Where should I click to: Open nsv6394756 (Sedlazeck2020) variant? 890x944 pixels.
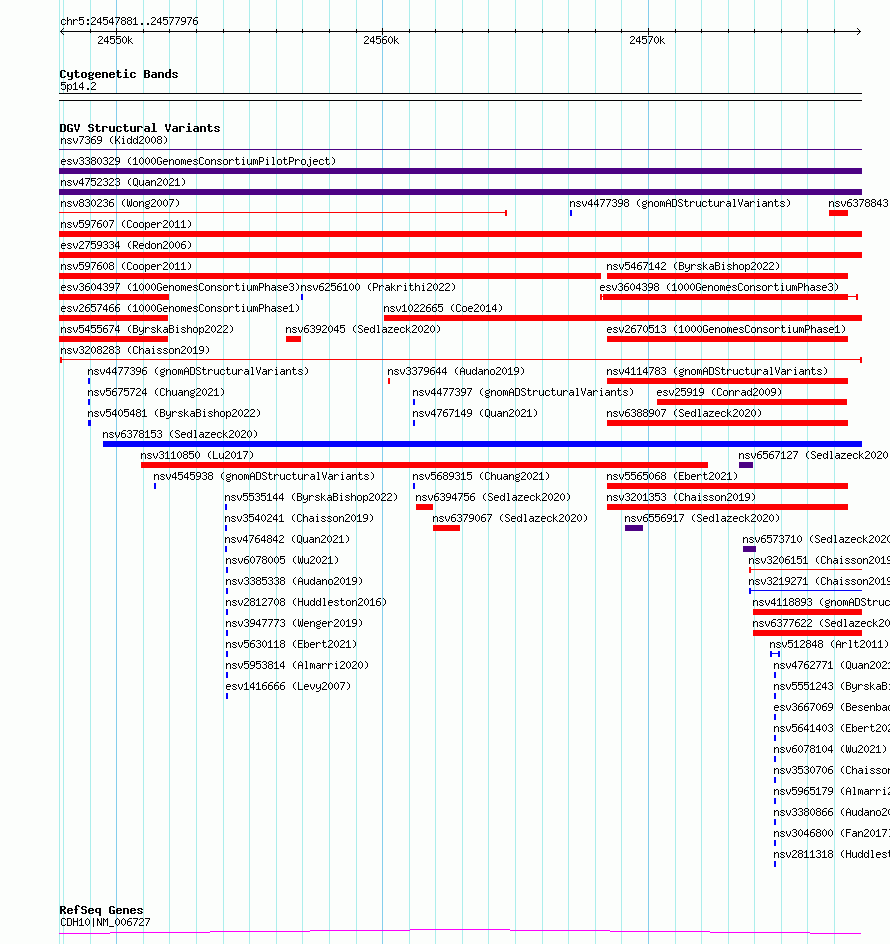click(x=493, y=498)
